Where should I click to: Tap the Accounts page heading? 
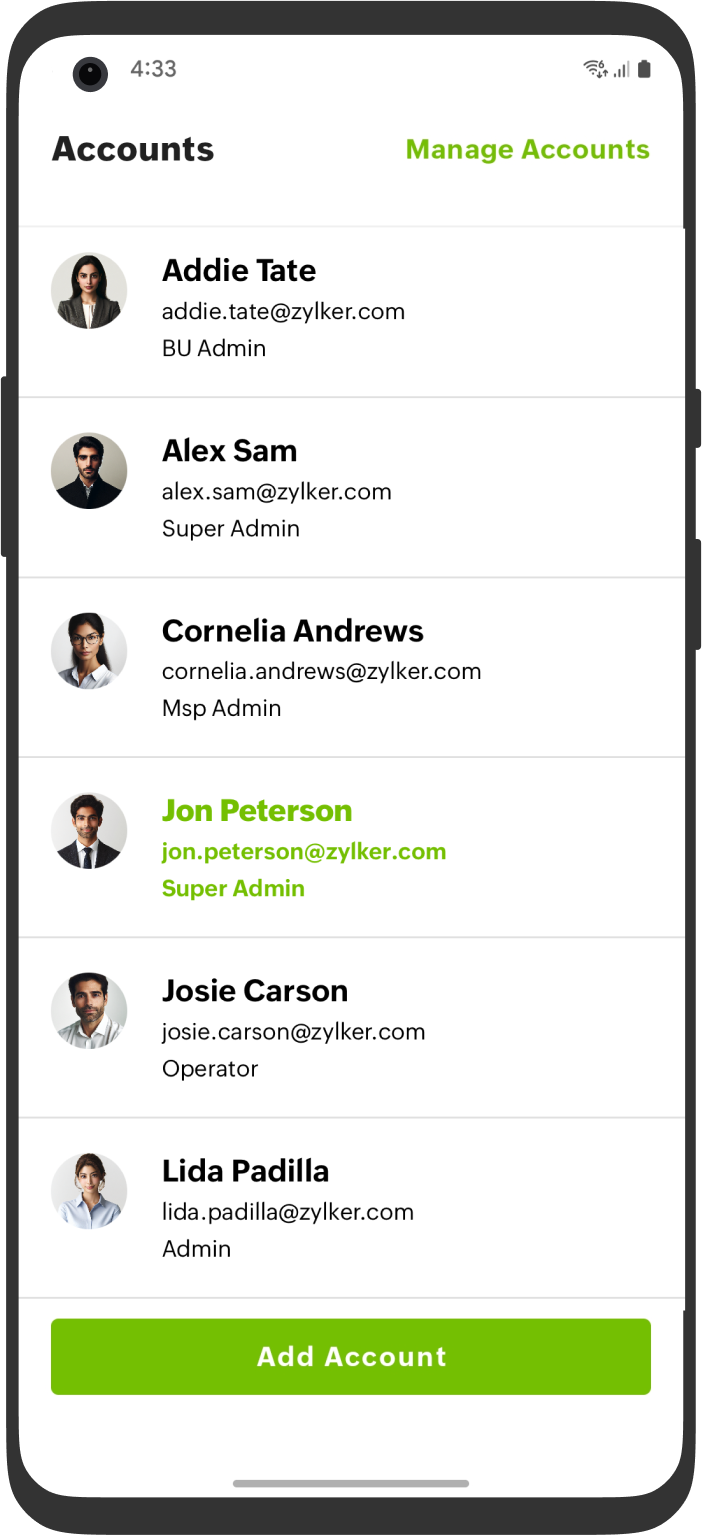(133, 149)
